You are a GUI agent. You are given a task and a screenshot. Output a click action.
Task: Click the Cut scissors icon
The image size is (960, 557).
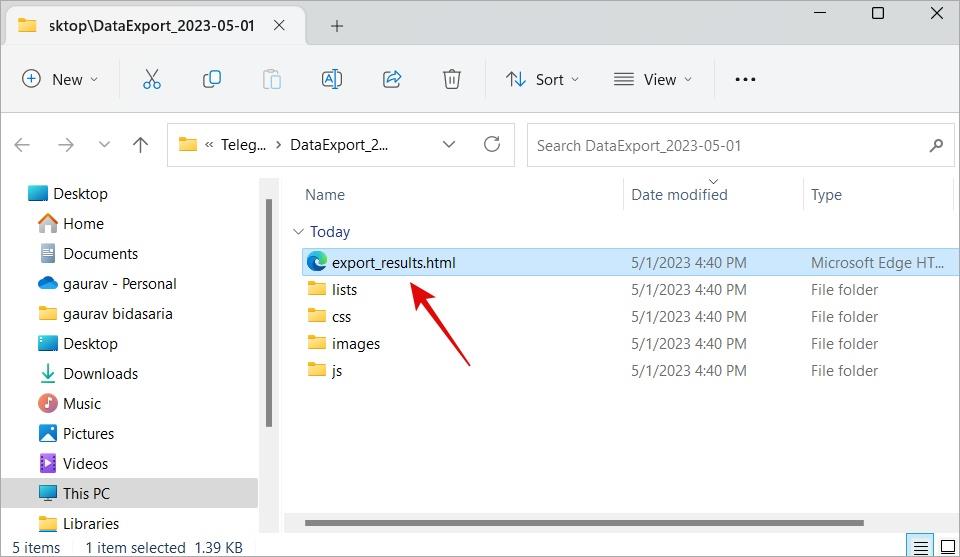(x=151, y=80)
